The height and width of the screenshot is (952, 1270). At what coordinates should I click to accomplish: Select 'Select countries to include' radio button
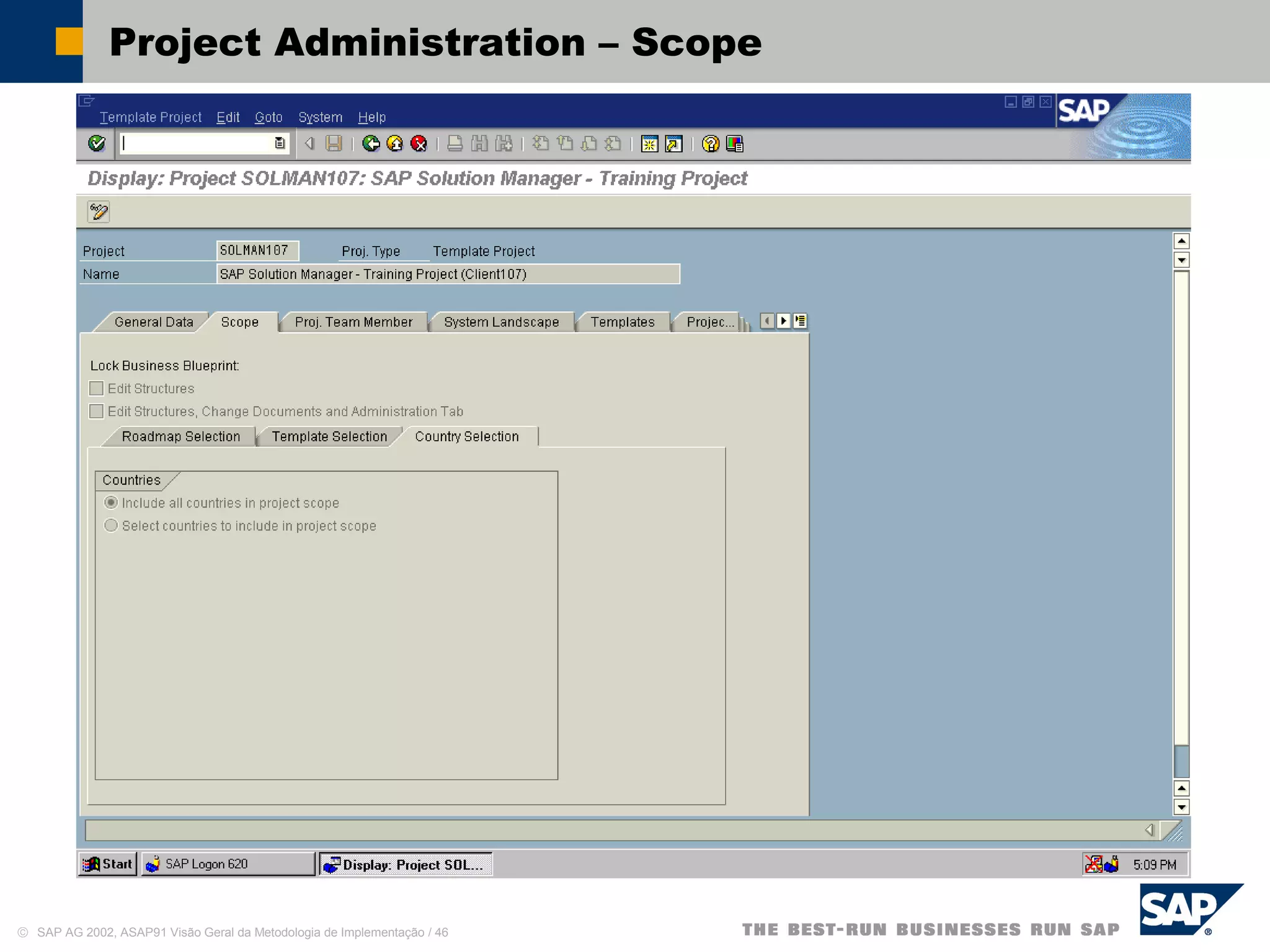pos(111,526)
